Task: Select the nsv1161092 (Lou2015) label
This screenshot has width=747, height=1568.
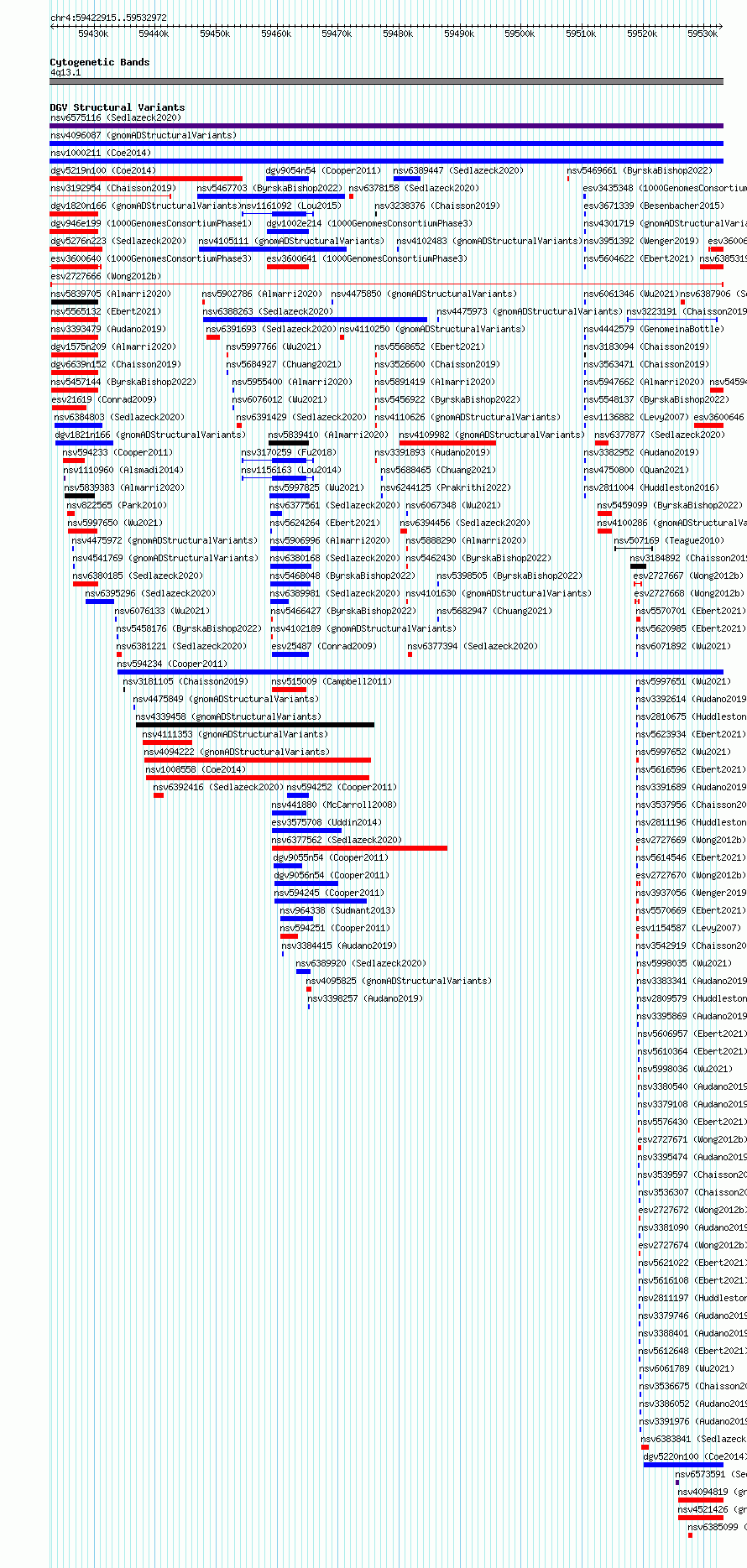Action: tap(291, 206)
